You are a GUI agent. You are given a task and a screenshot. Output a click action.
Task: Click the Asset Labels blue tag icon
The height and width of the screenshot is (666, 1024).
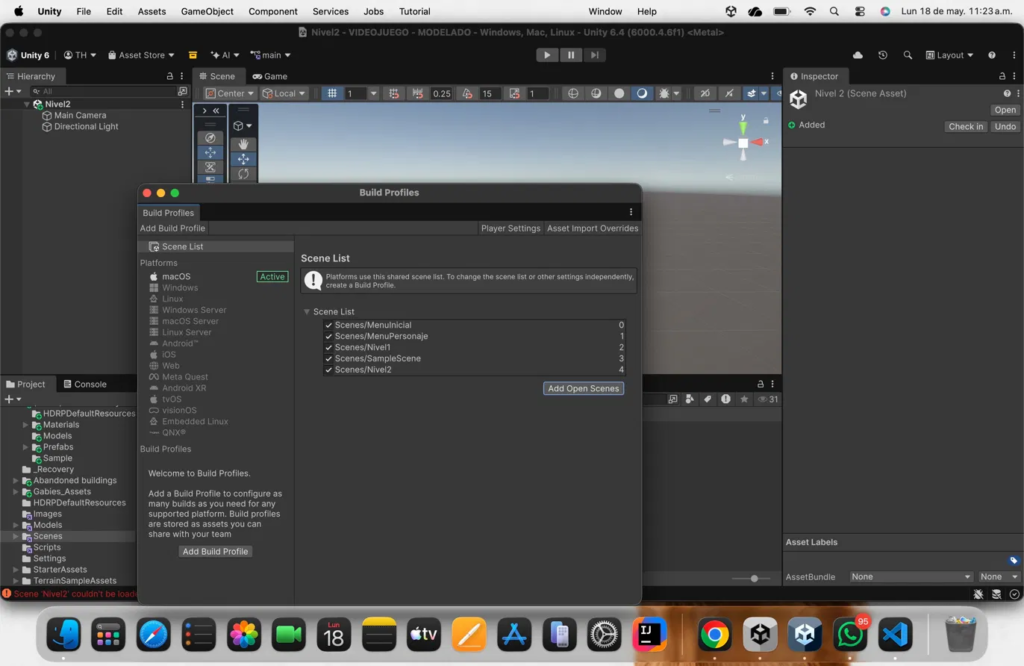click(x=1013, y=560)
